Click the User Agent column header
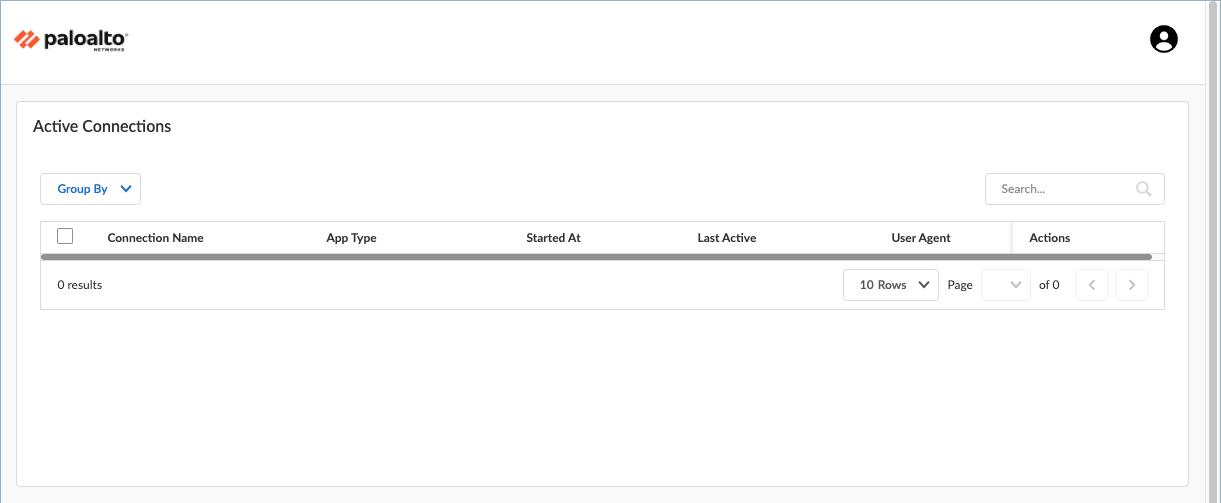Viewport: 1221px width, 503px height. click(x=920, y=238)
